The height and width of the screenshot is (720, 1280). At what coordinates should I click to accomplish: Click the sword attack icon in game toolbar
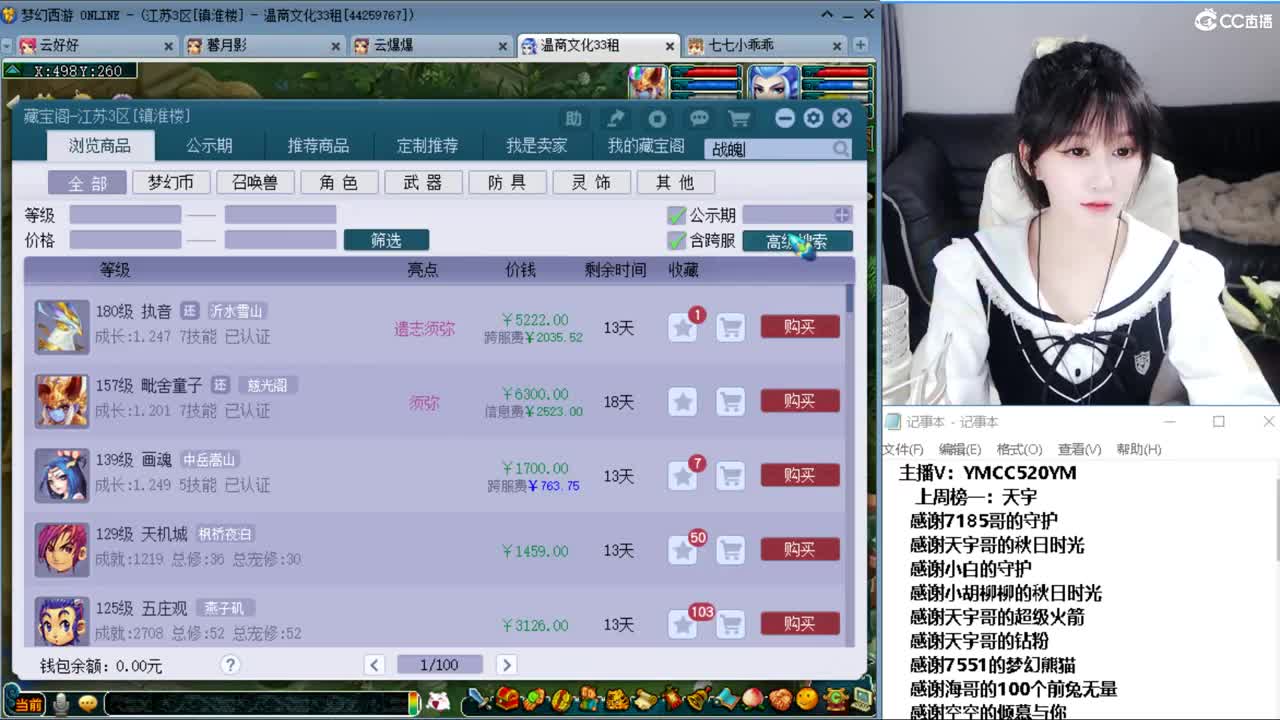(x=479, y=699)
